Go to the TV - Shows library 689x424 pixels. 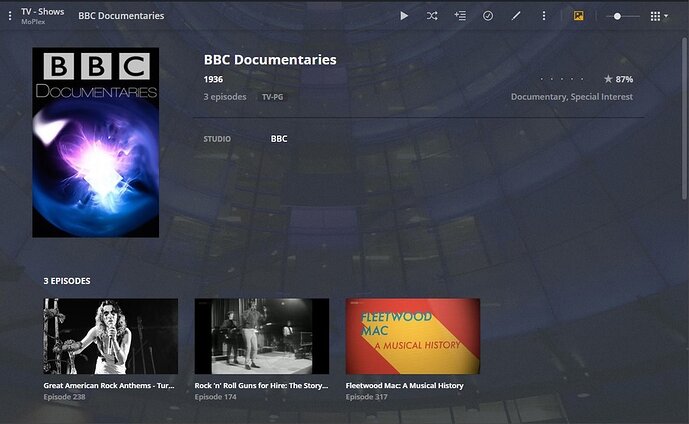click(43, 11)
